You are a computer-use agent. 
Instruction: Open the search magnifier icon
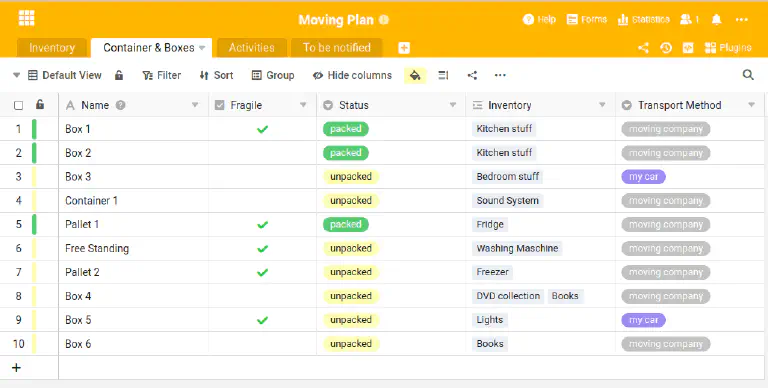point(748,75)
